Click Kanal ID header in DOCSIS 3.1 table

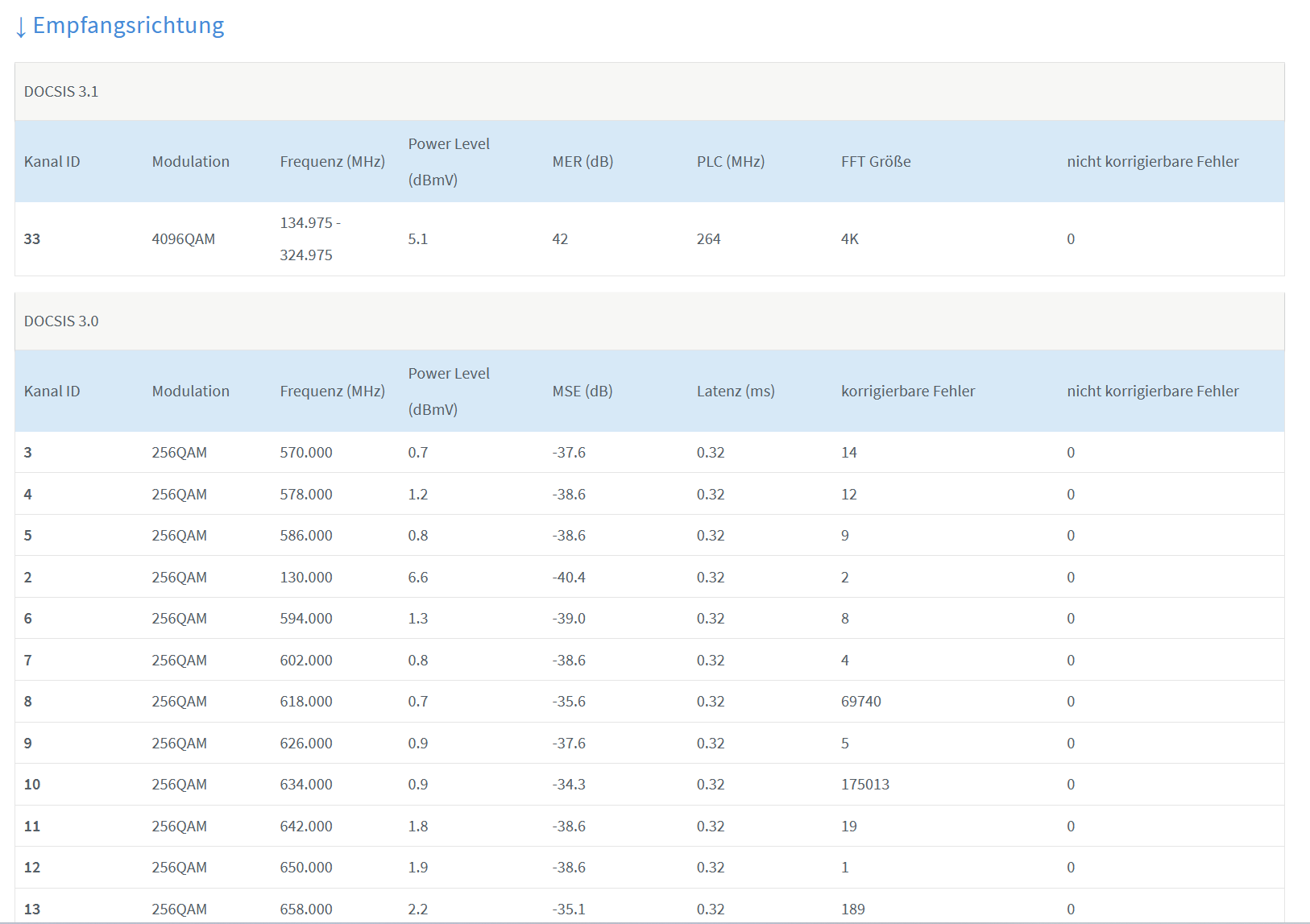click(x=52, y=161)
